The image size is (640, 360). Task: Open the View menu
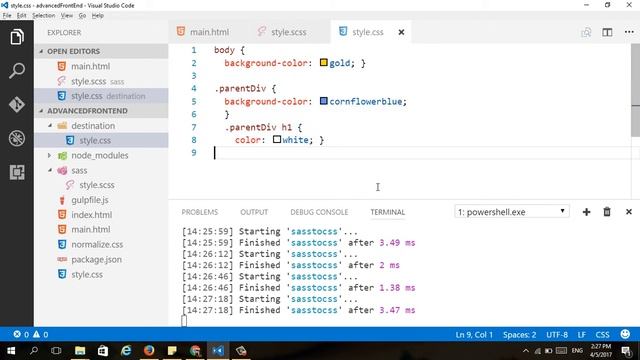pyautogui.click(x=67, y=16)
